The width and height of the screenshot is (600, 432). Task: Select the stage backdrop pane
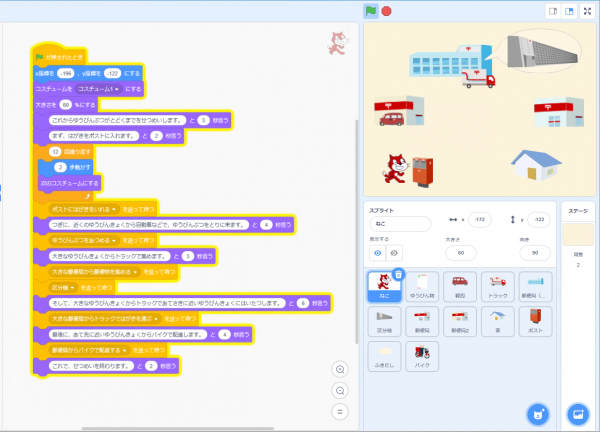[x=577, y=240]
